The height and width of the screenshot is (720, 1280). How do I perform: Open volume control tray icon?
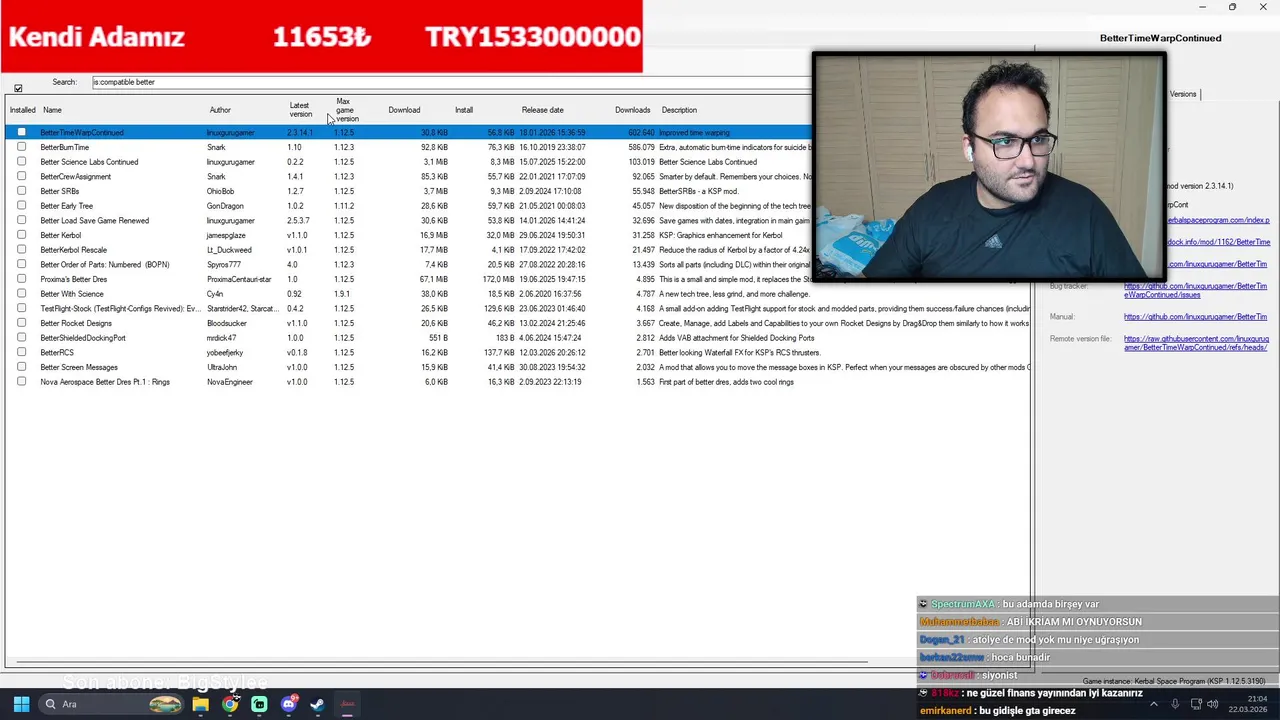(x=1214, y=704)
